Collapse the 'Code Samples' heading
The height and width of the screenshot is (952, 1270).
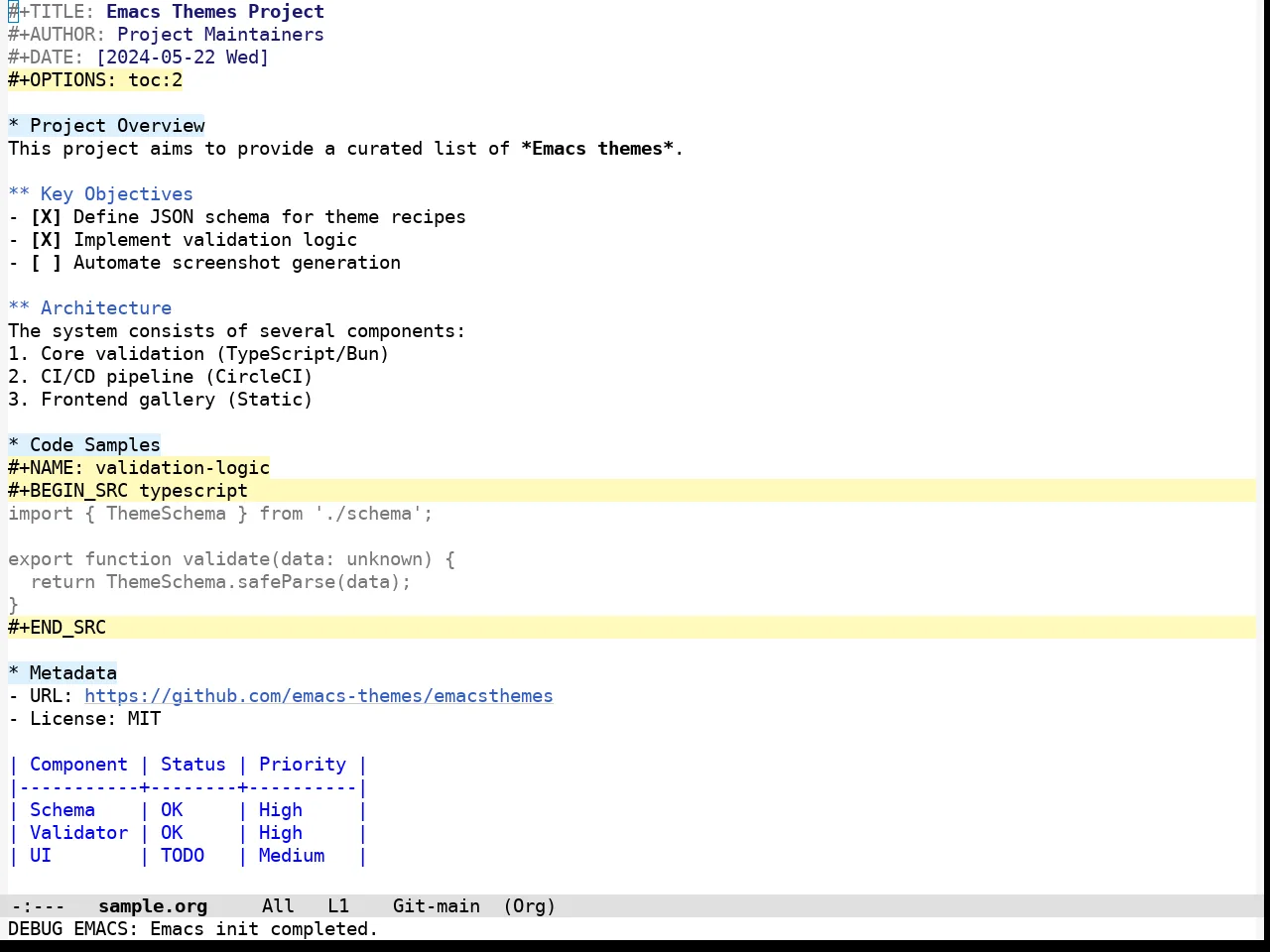point(84,445)
